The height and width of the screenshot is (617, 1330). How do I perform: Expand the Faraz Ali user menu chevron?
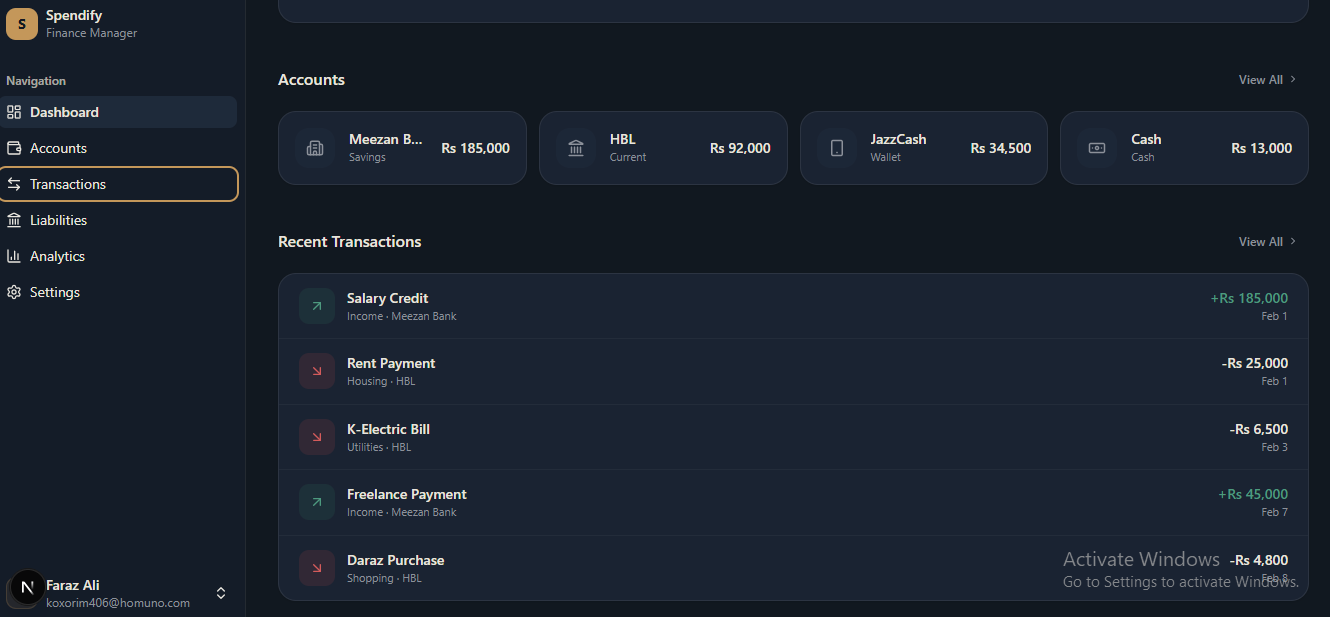point(221,593)
